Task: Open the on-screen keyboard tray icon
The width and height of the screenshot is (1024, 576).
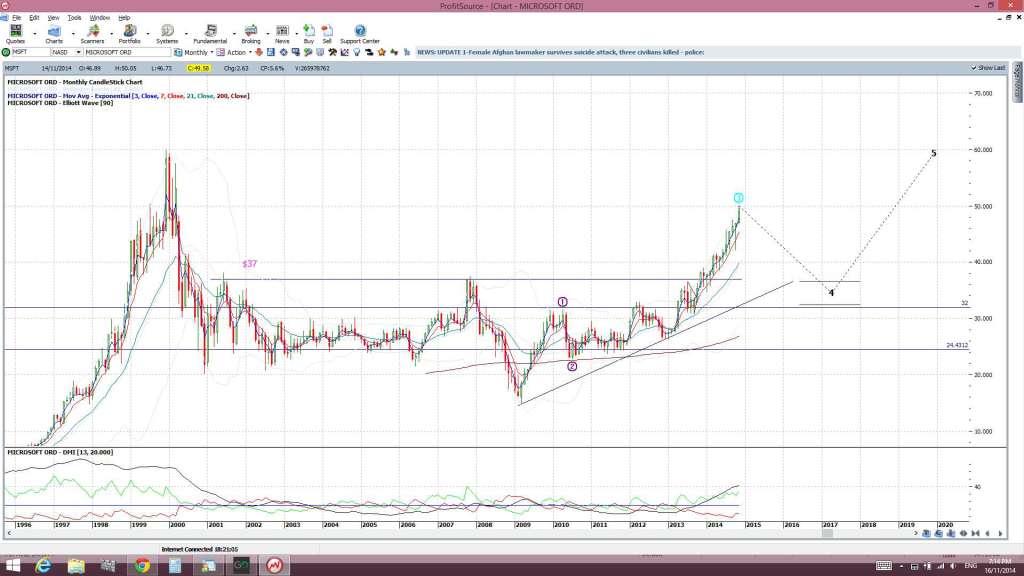Action: click(x=884, y=566)
